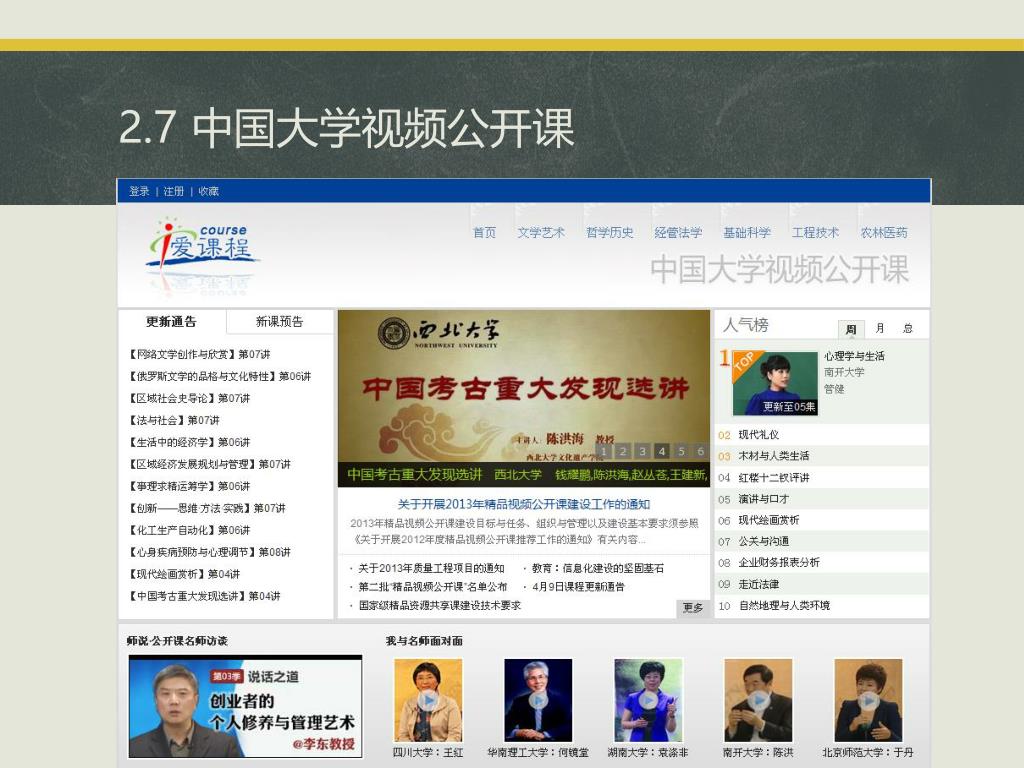This screenshot has width=1024, height=768.
Task: Open 心身疾病预防与心理调节 第08讲
Action: (210, 552)
